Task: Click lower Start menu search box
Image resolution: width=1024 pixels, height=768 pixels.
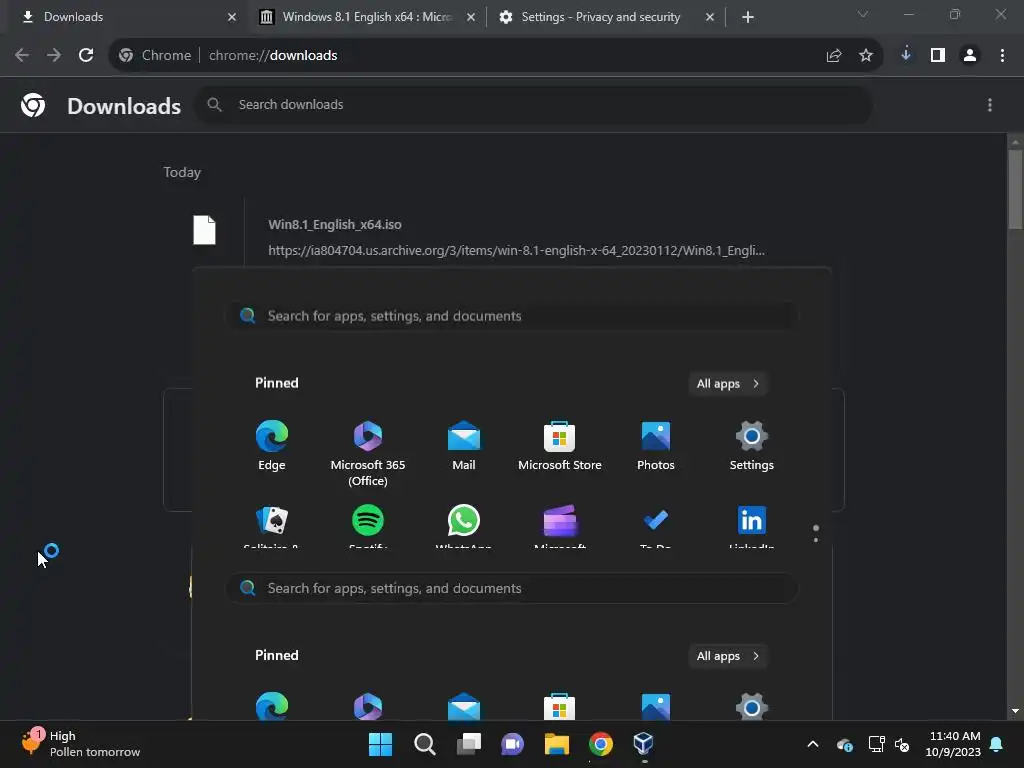Action: [x=512, y=588]
